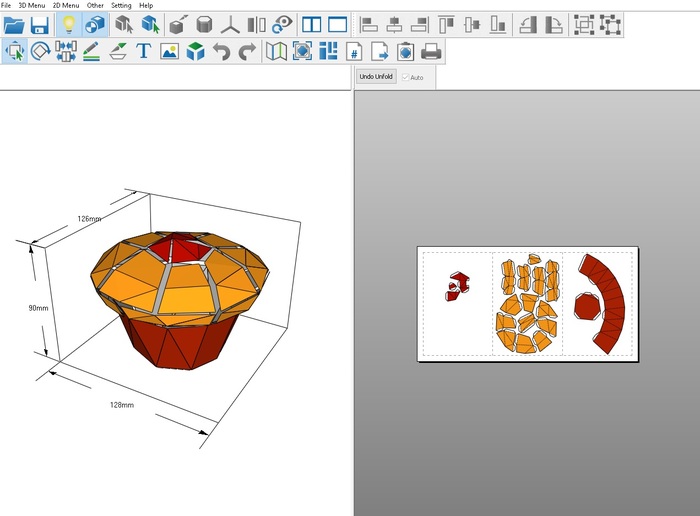Toggle the eye visibility icon in toolbar

point(282,24)
